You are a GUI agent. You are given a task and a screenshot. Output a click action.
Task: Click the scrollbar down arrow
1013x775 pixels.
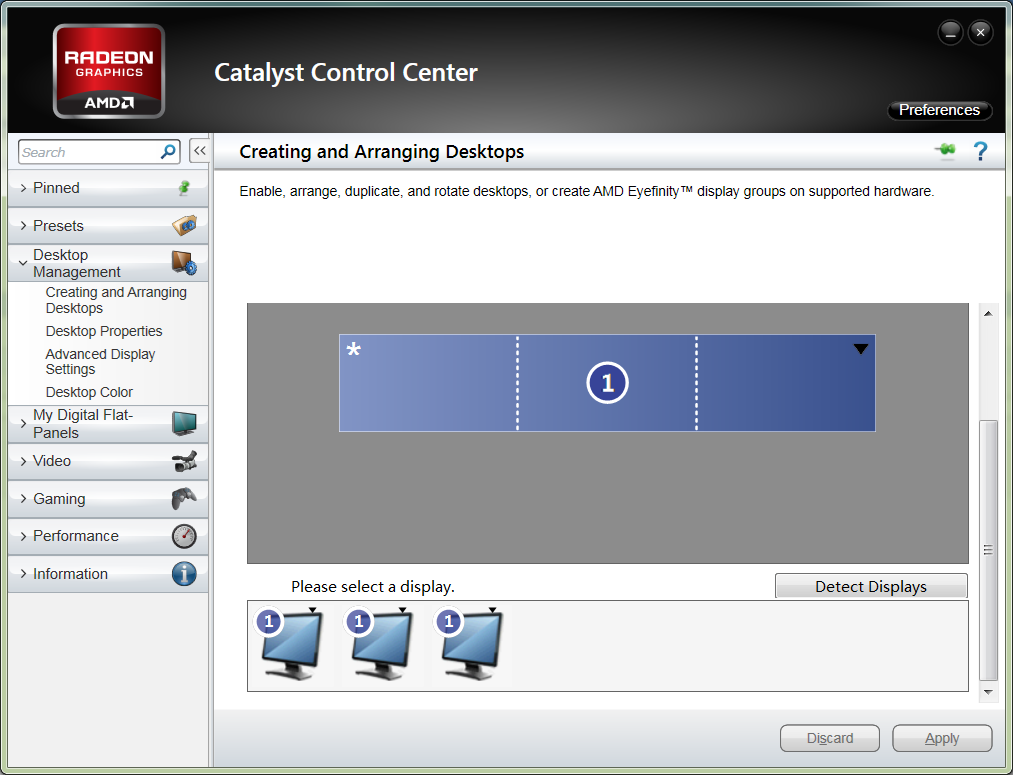coord(988,692)
